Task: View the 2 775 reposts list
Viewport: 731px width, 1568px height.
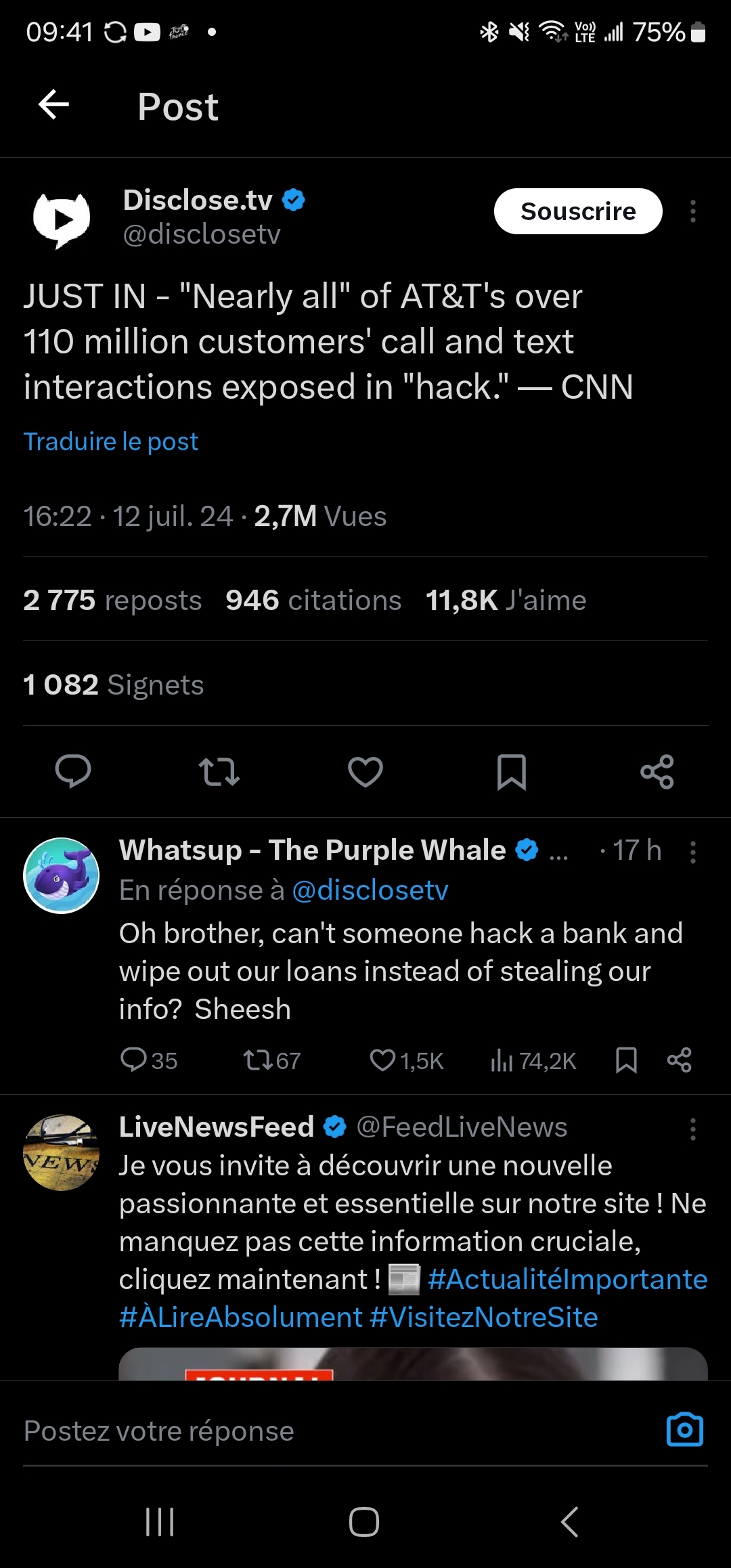Action: [112, 601]
